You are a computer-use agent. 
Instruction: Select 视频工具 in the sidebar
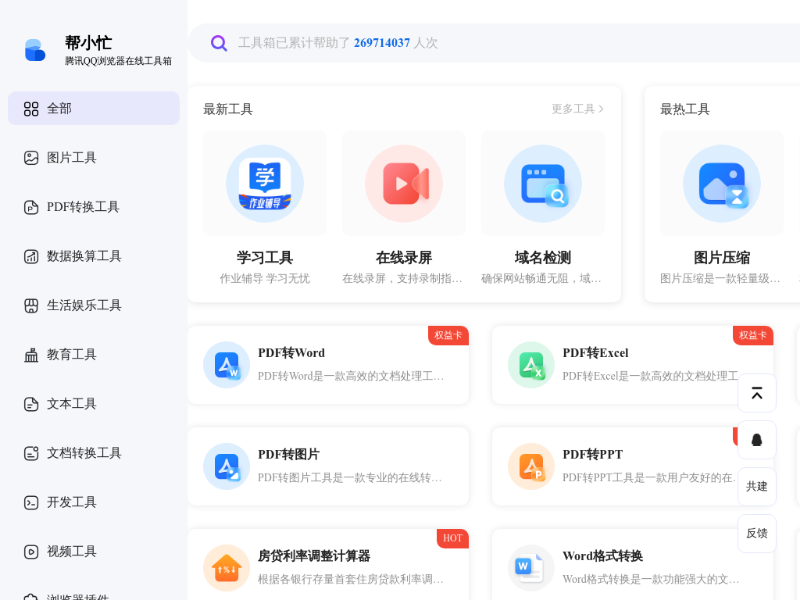tap(94, 552)
